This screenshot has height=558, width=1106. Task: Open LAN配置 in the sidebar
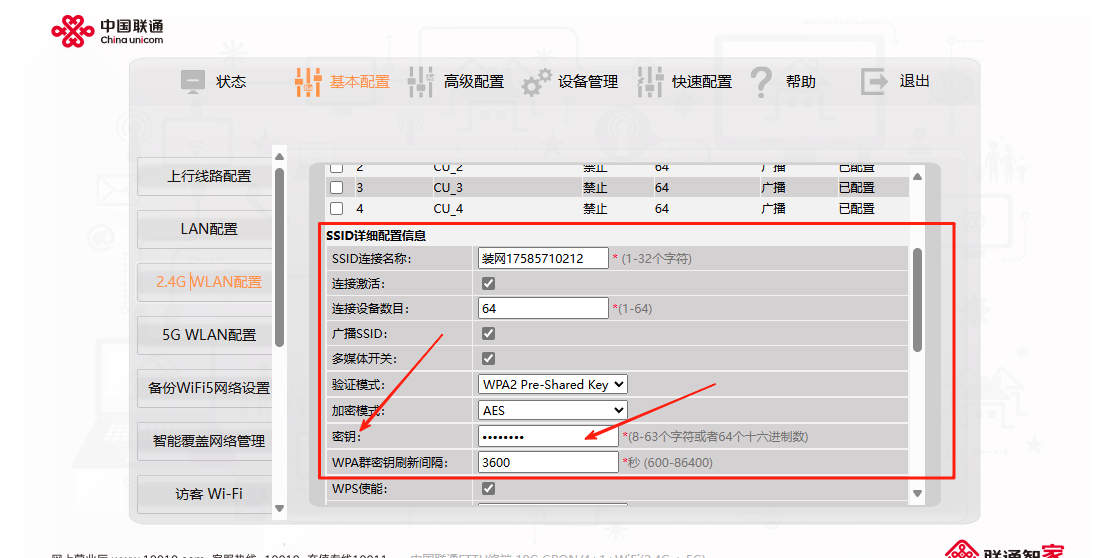205,229
